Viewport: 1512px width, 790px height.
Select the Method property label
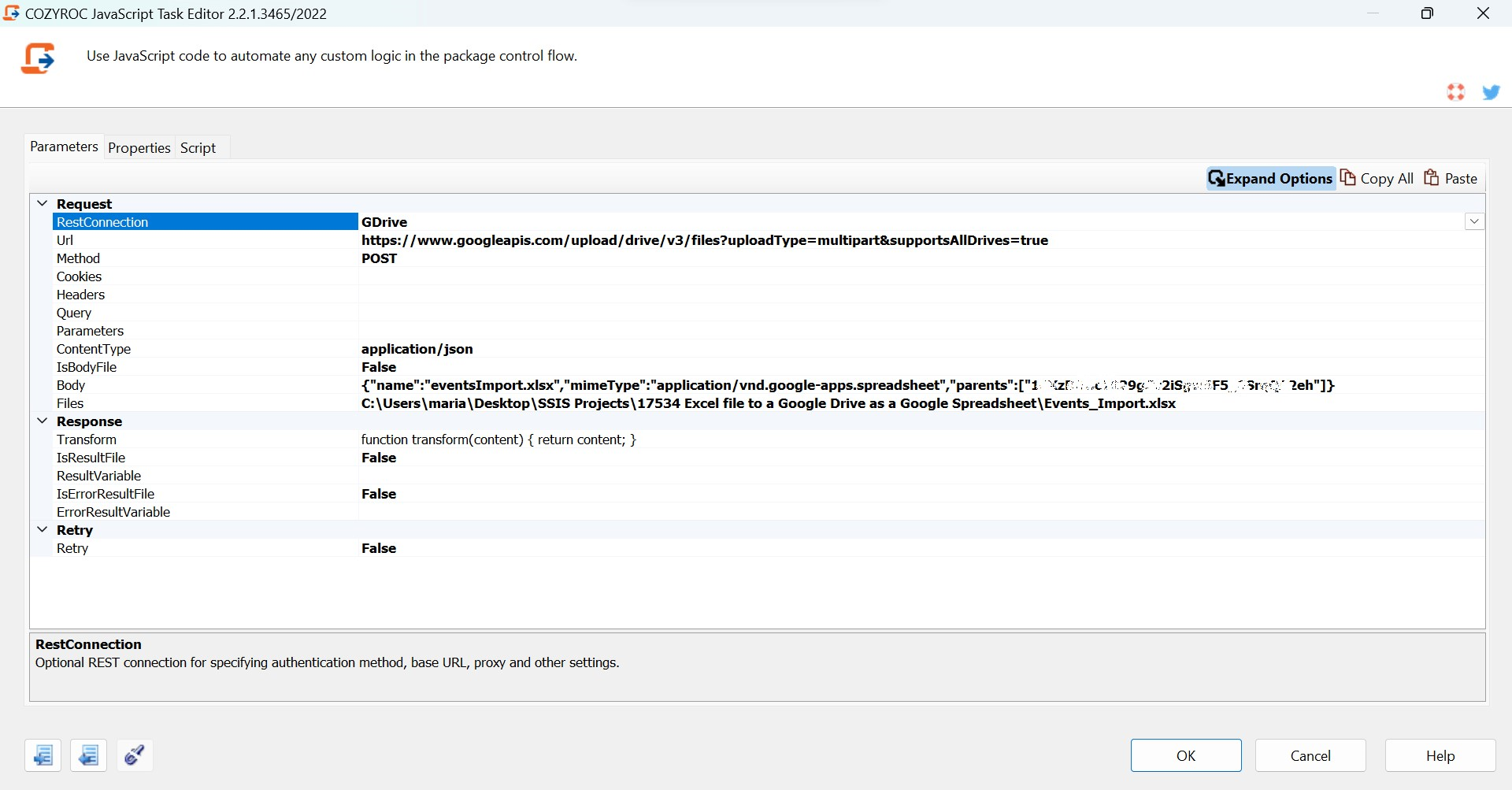[x=78, y=258]
